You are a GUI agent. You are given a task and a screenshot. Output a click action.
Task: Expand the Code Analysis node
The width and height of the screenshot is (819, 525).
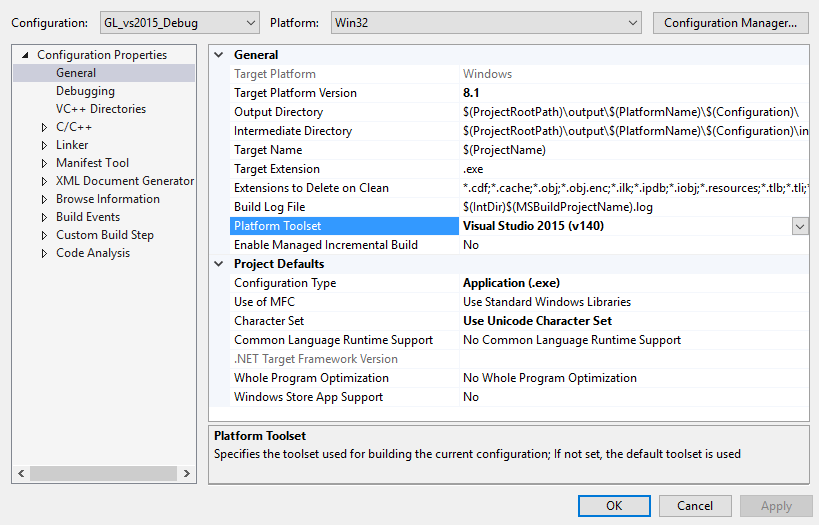tap(44, 253)
